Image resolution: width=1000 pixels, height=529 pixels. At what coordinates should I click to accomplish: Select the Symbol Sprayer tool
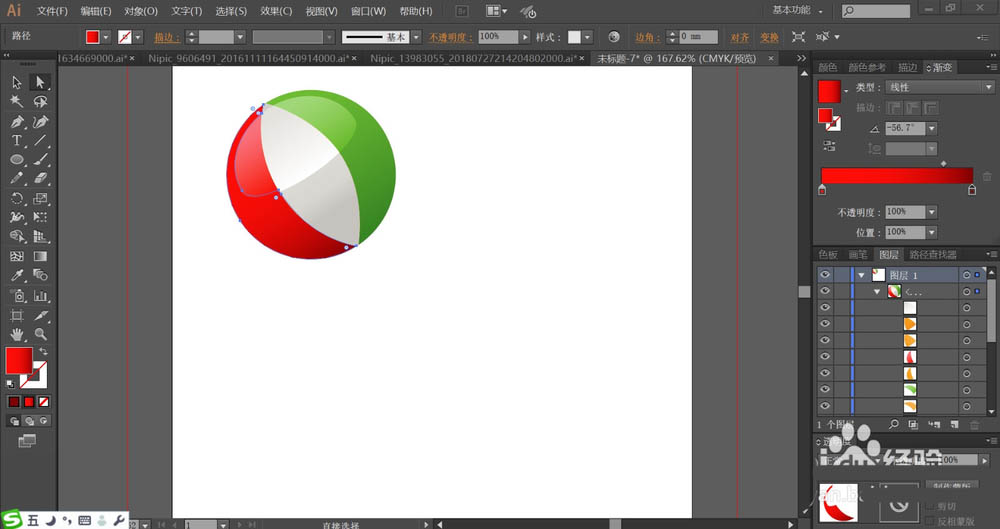tap(17, 295)
